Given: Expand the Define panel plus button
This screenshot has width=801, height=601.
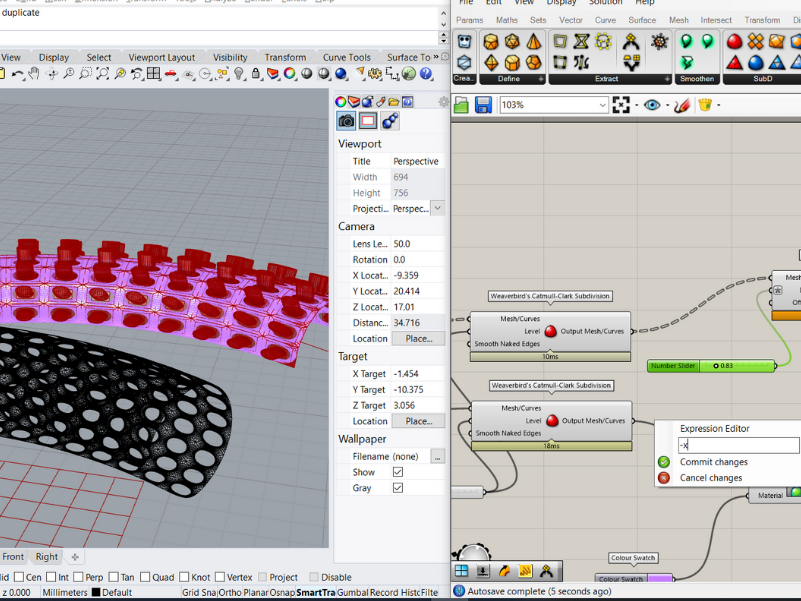Looking at the screenshot, I should coord(541,79).
